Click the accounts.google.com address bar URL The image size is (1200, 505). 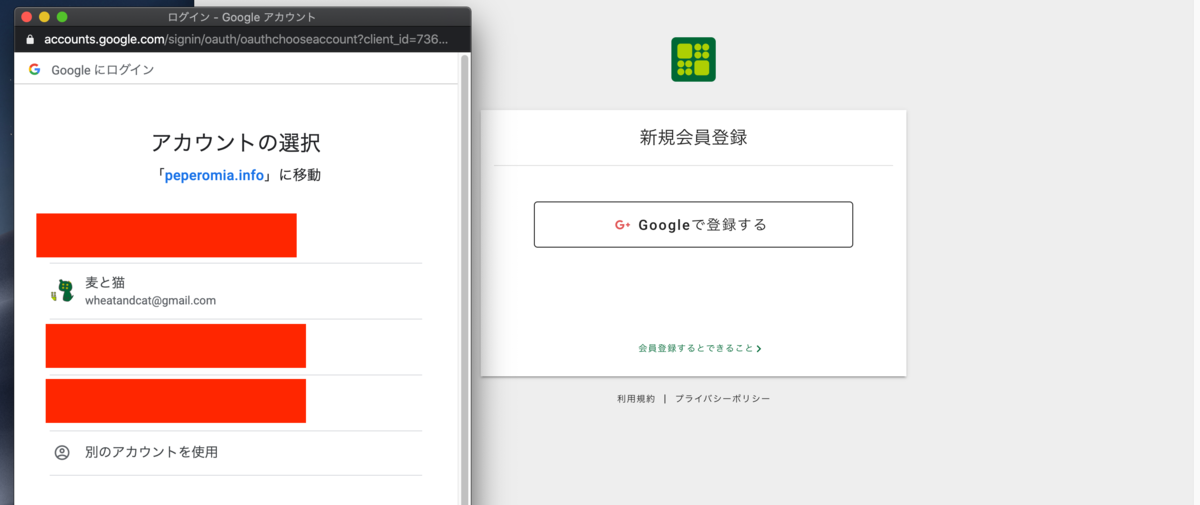[246, 39]
